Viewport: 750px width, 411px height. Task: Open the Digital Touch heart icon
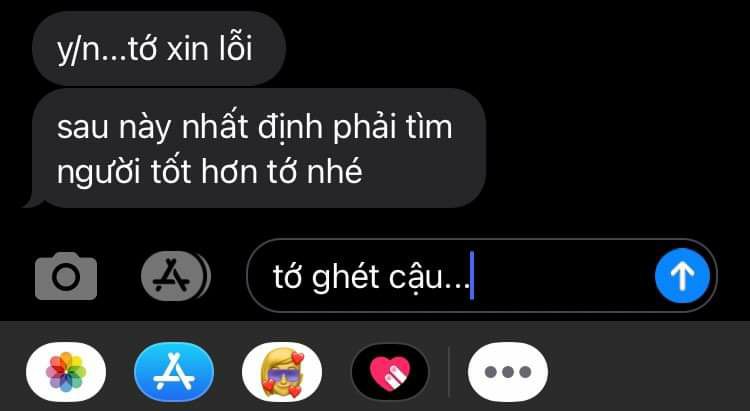pos(390,372)
